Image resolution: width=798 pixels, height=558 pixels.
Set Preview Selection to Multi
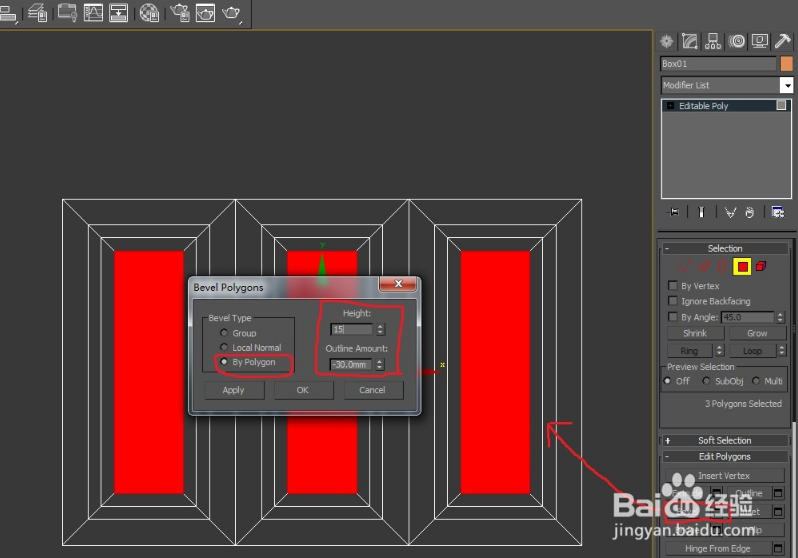point(756,381)
